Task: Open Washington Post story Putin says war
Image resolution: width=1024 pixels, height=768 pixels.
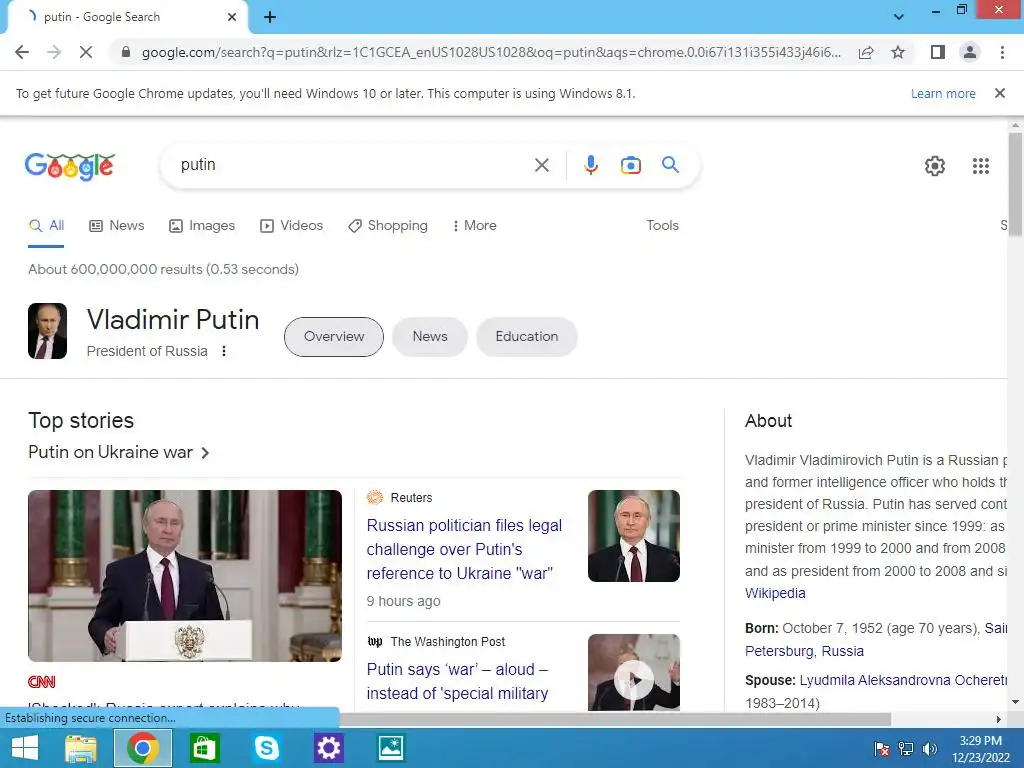Action: coord(457,682)
